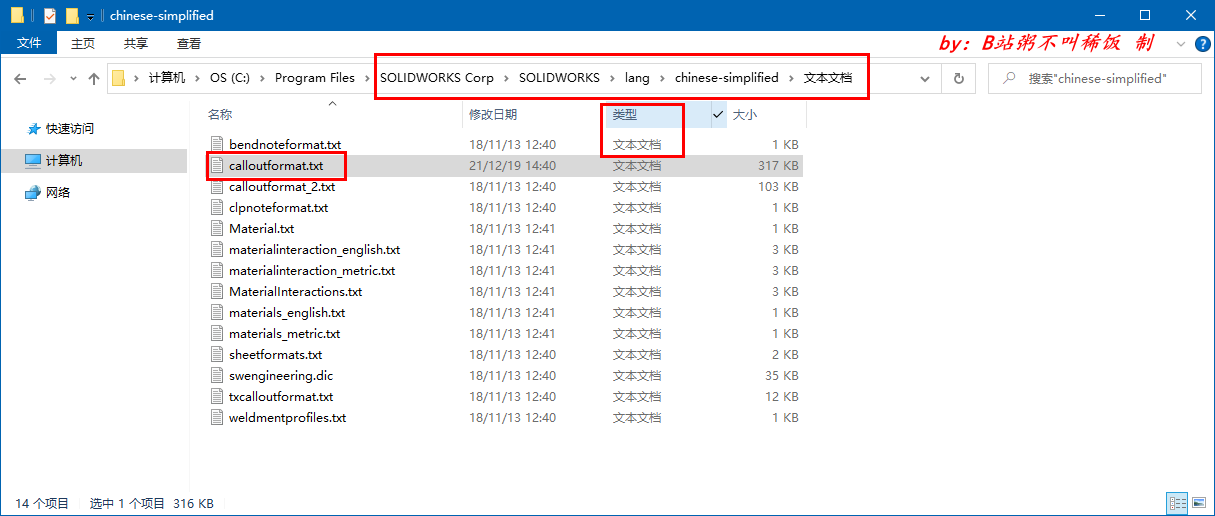The width and height of the screenshot is (1215, 516).
Task: Switch to Details view icon in status bar
Action: pos(1177,503)
